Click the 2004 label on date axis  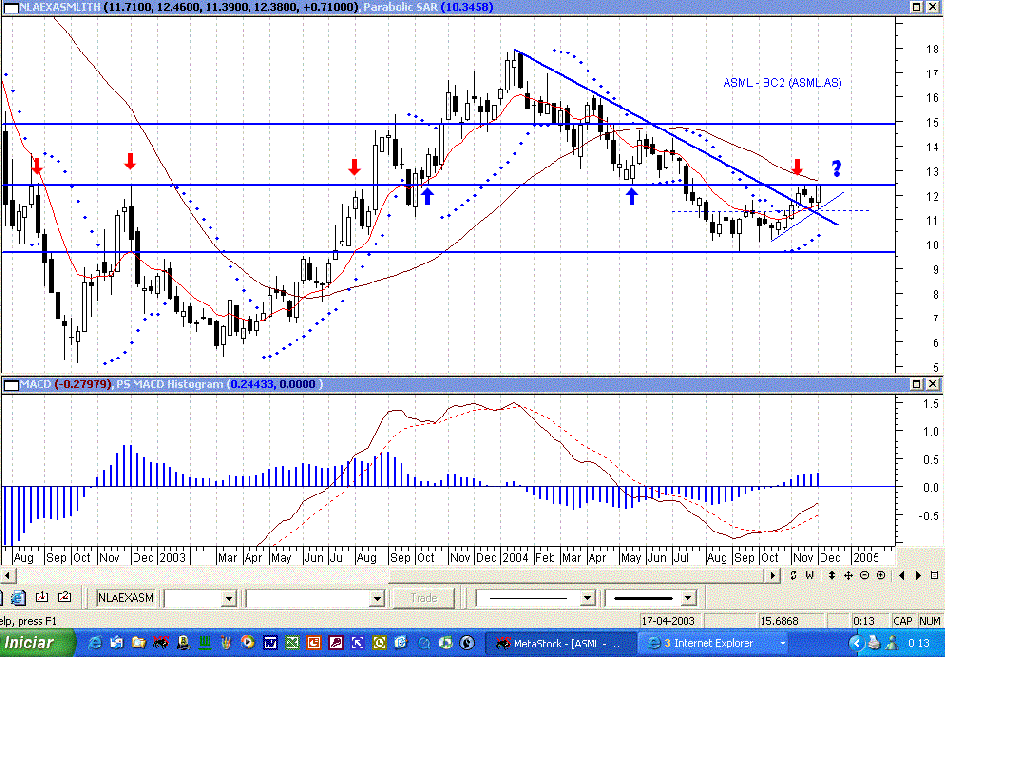[515, 558]
